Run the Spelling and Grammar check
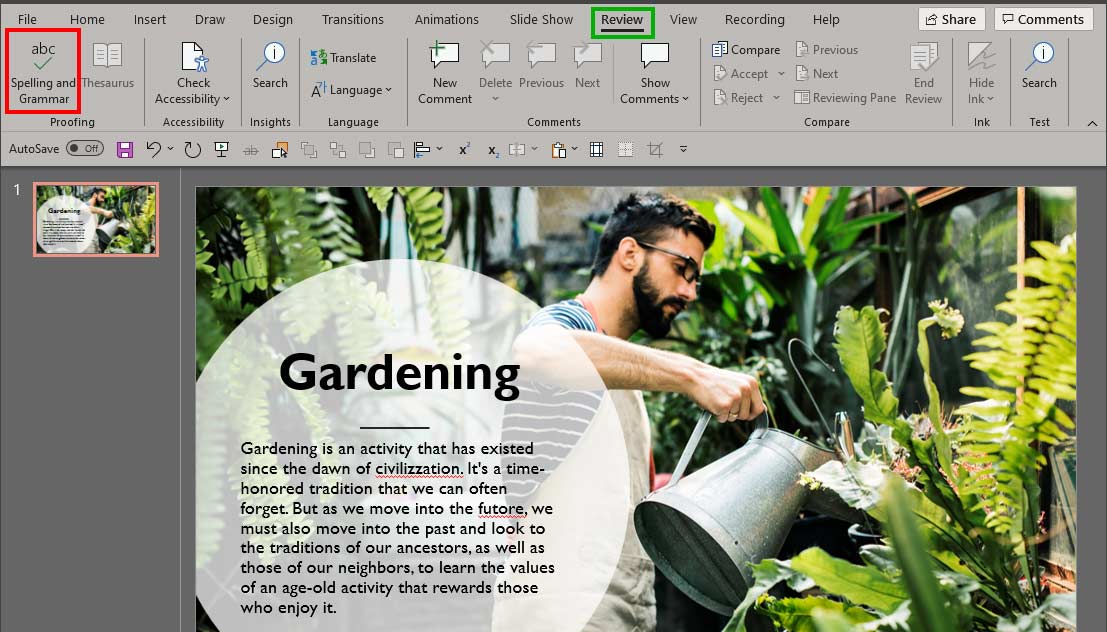 pyautogui.click(x=42, y=70)
